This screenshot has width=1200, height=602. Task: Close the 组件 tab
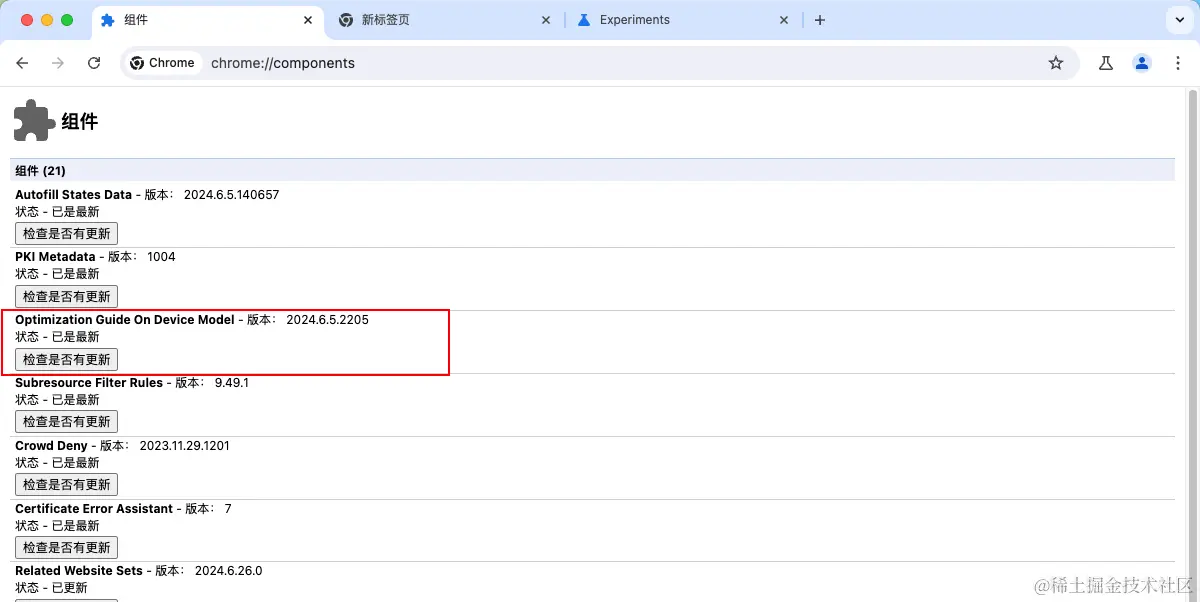tap(307, 20)
